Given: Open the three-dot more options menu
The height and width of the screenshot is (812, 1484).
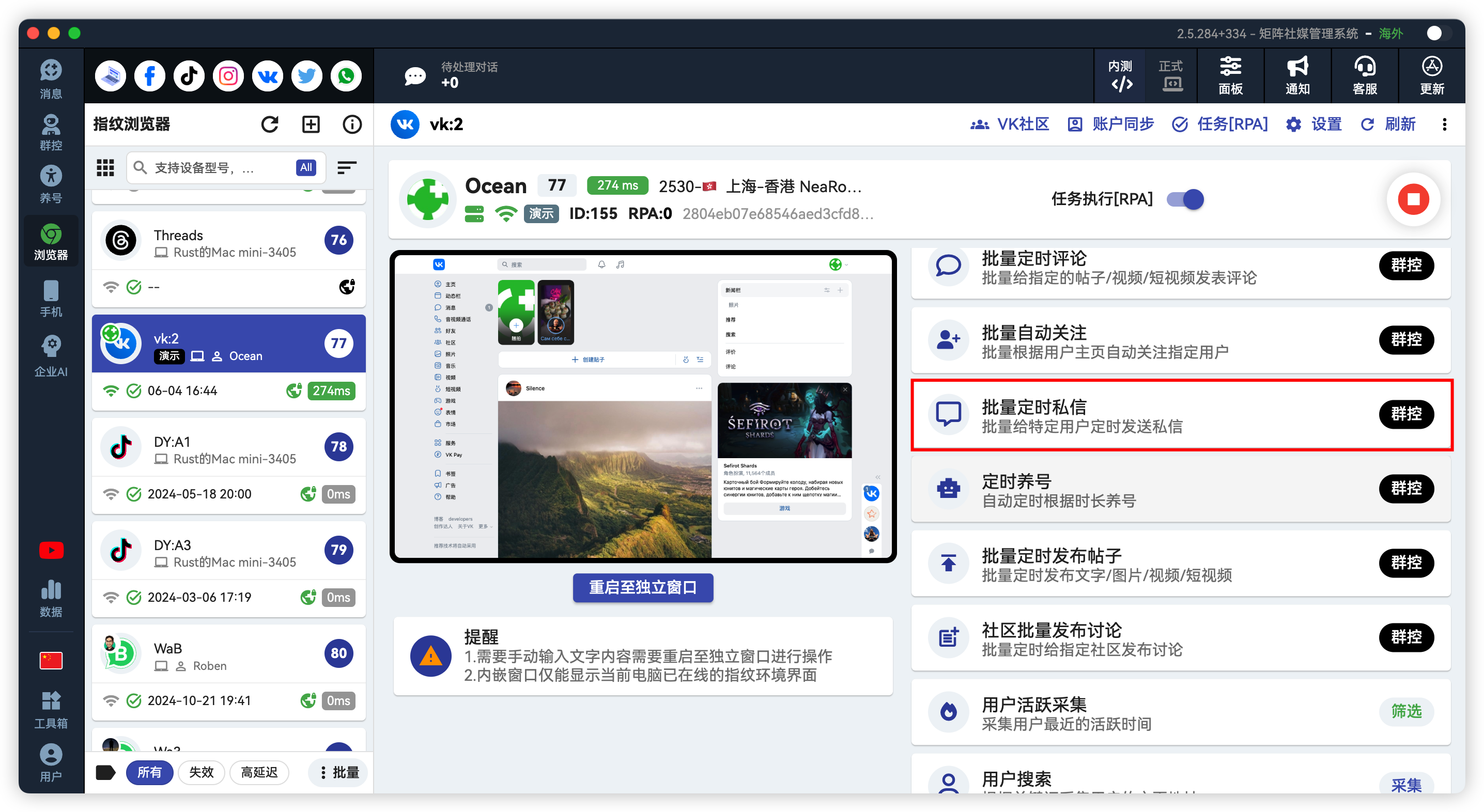Looking at the screenshot, I should click(x=1444, y=124).
